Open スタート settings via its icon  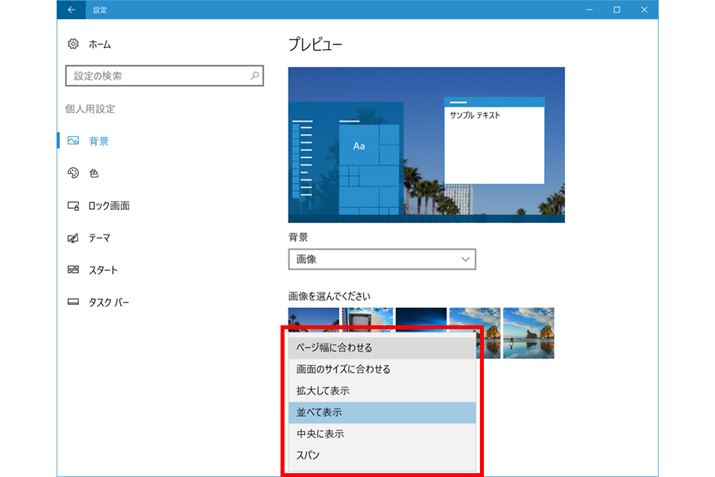pos(73,270)
